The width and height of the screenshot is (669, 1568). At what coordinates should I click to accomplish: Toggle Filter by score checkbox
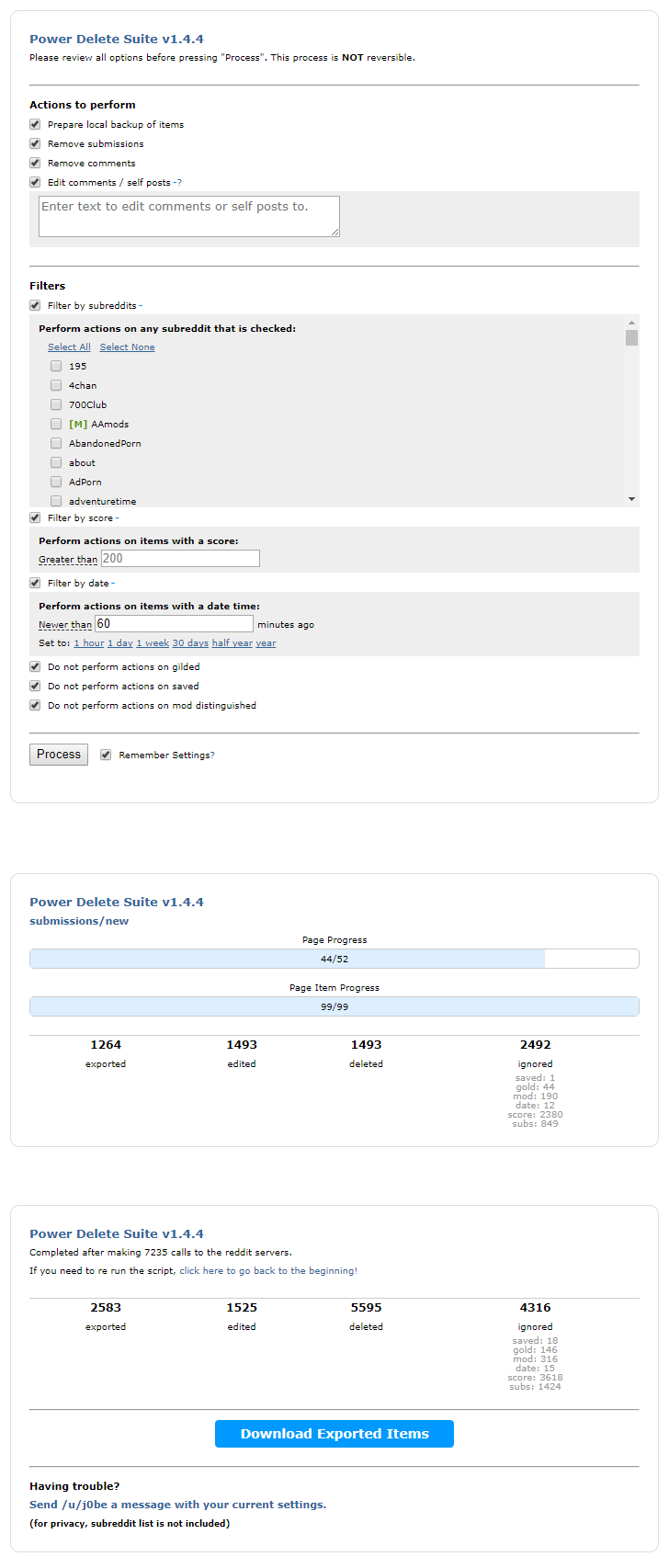point(35,517)
